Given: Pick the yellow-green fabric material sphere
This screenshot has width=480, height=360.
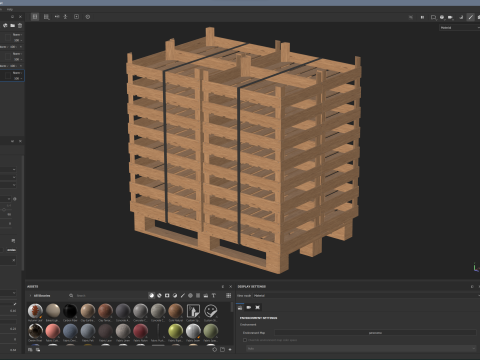Looking at the screenshot, I should [x=176, y=331].
